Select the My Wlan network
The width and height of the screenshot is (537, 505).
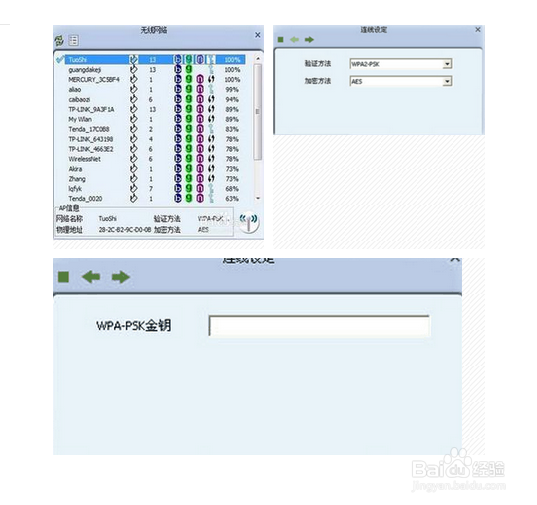click(x=80, y=119)
